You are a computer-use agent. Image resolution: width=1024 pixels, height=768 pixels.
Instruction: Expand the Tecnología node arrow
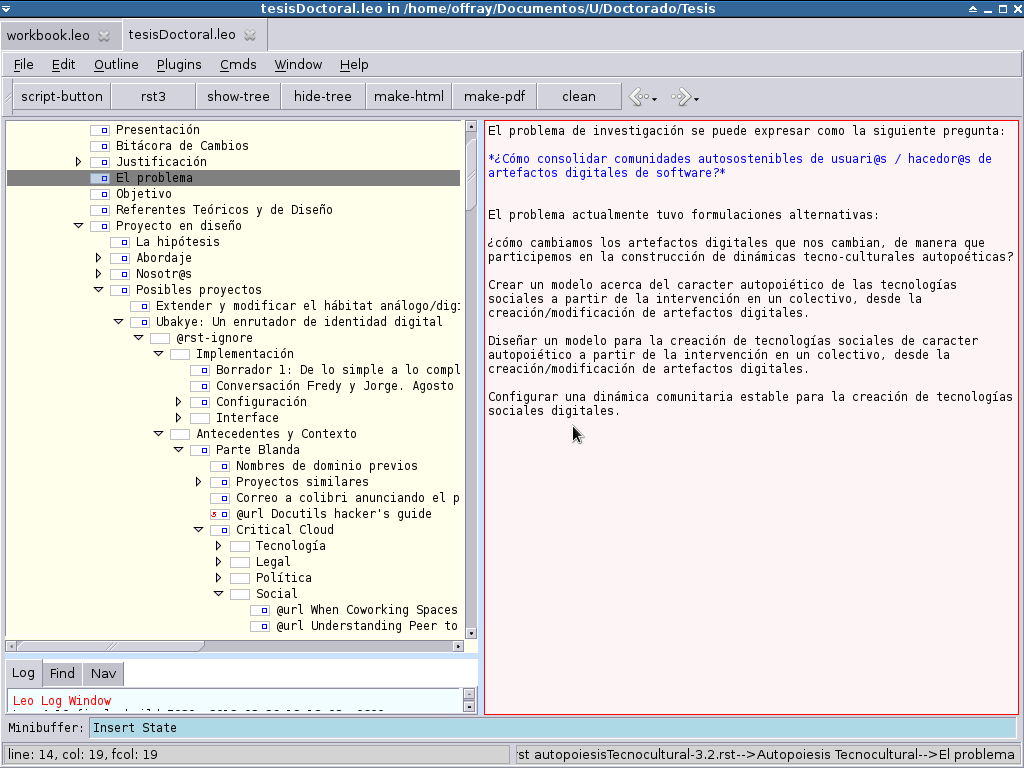pyautogui.click(x=218, y=546)
